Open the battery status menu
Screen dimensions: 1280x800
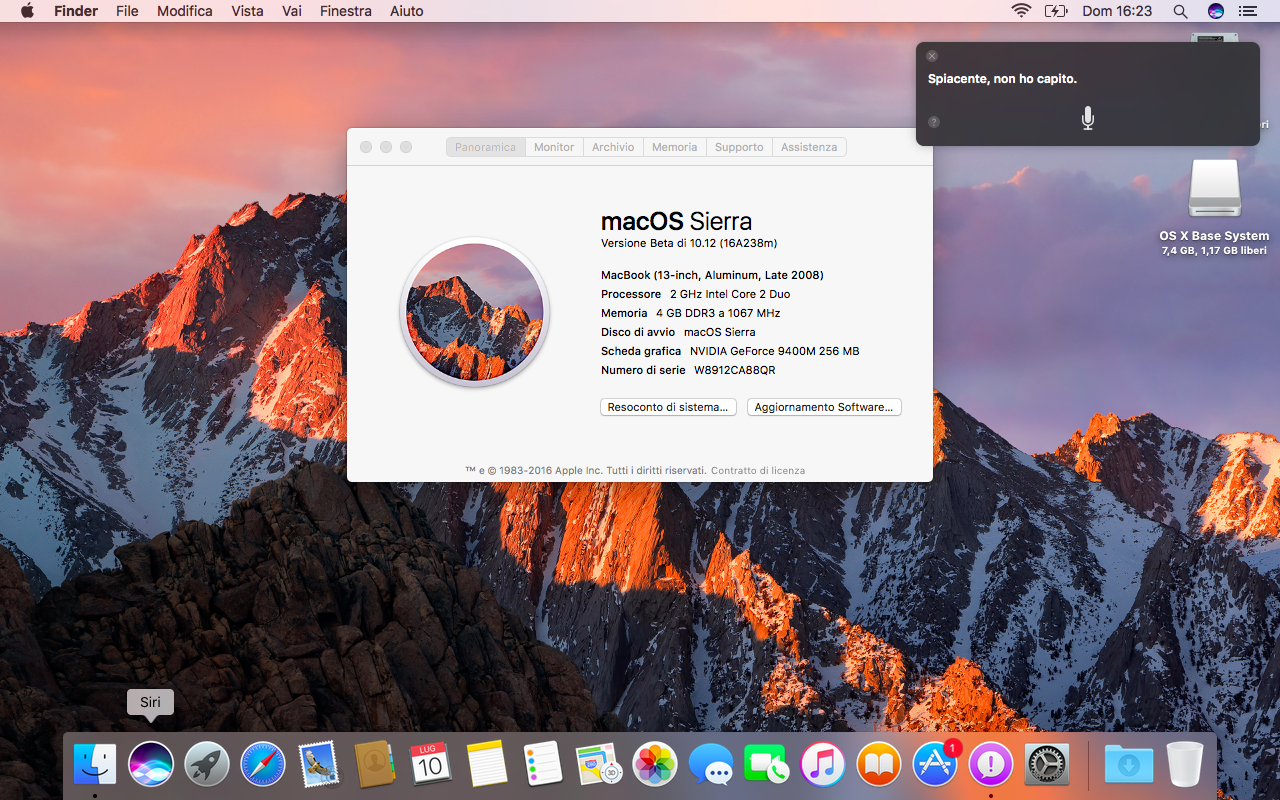tap(1056, 11)
